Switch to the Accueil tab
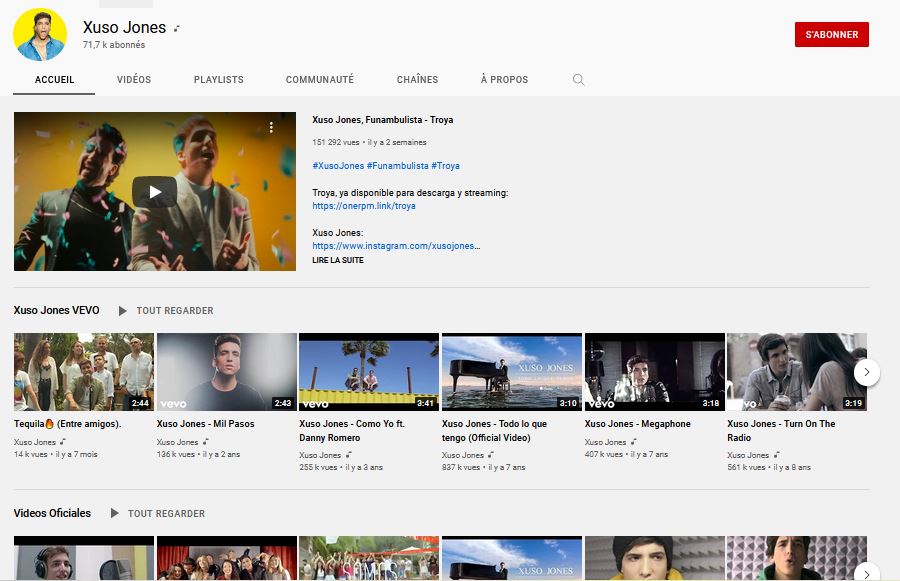This screenshot has height=581, width=900. point(55,80)
